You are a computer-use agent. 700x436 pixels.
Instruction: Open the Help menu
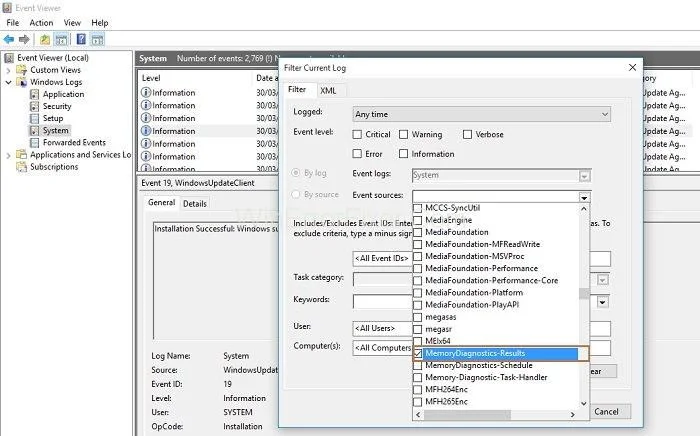[x=100, y=23]
